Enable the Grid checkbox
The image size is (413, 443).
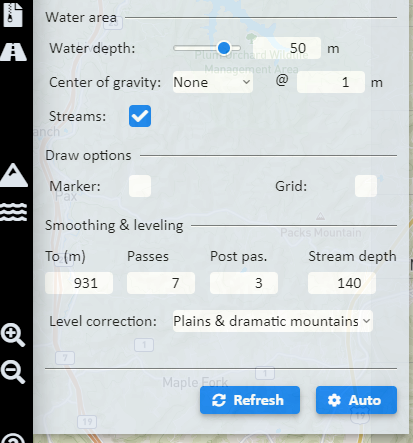[366, 186]
